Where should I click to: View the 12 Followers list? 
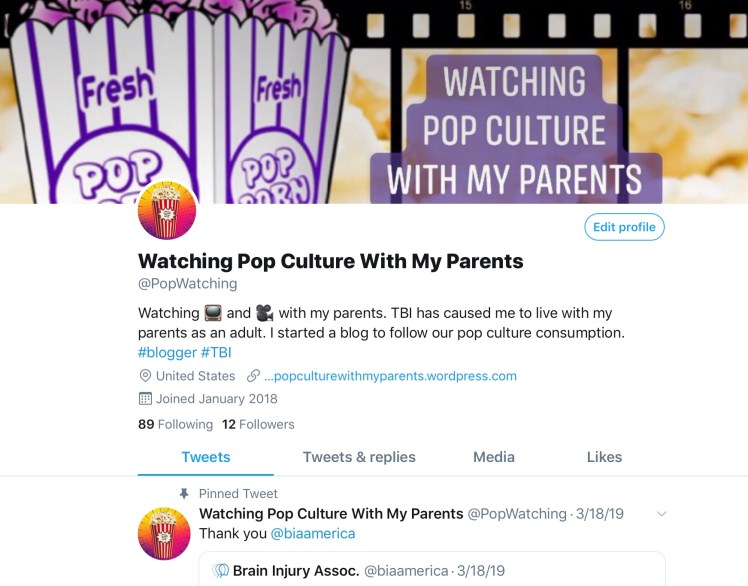point(258,424)
